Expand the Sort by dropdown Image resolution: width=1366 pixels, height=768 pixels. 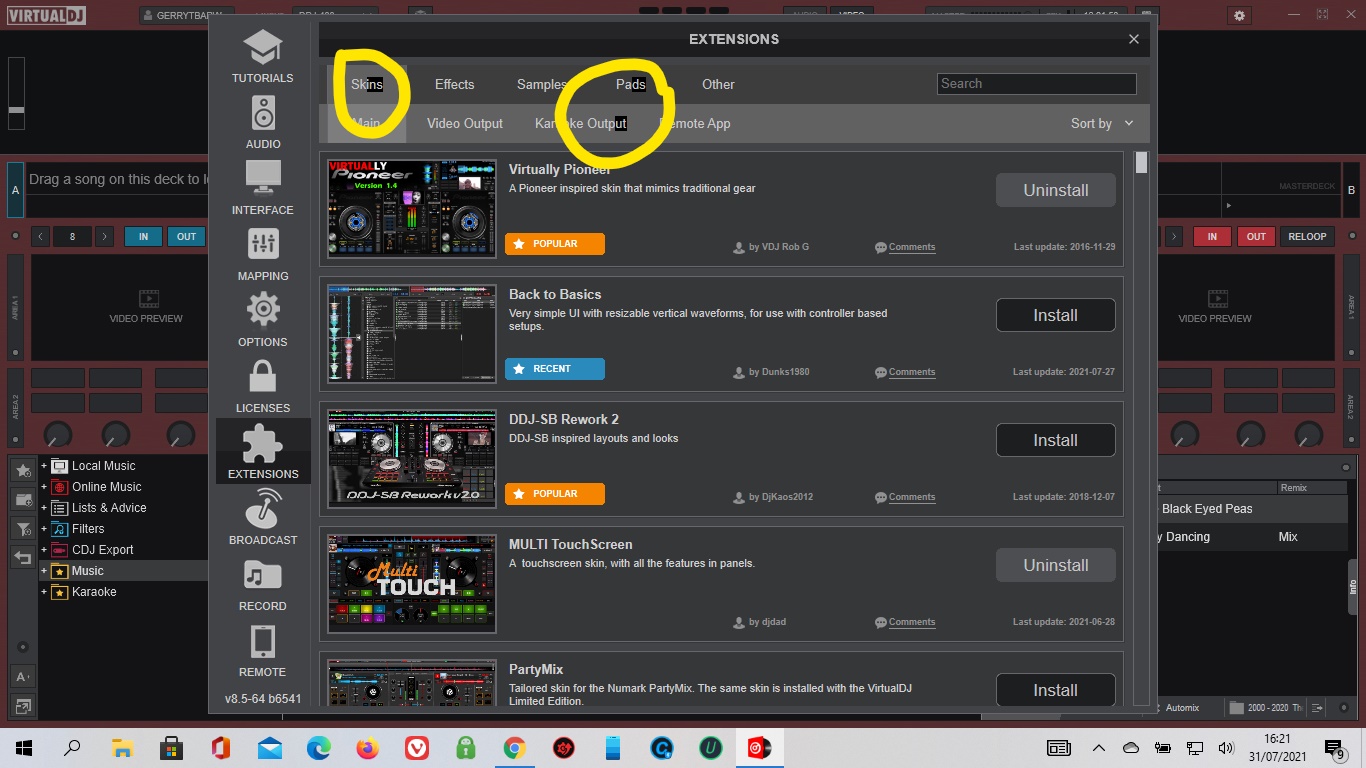(x=1102, y=123)
